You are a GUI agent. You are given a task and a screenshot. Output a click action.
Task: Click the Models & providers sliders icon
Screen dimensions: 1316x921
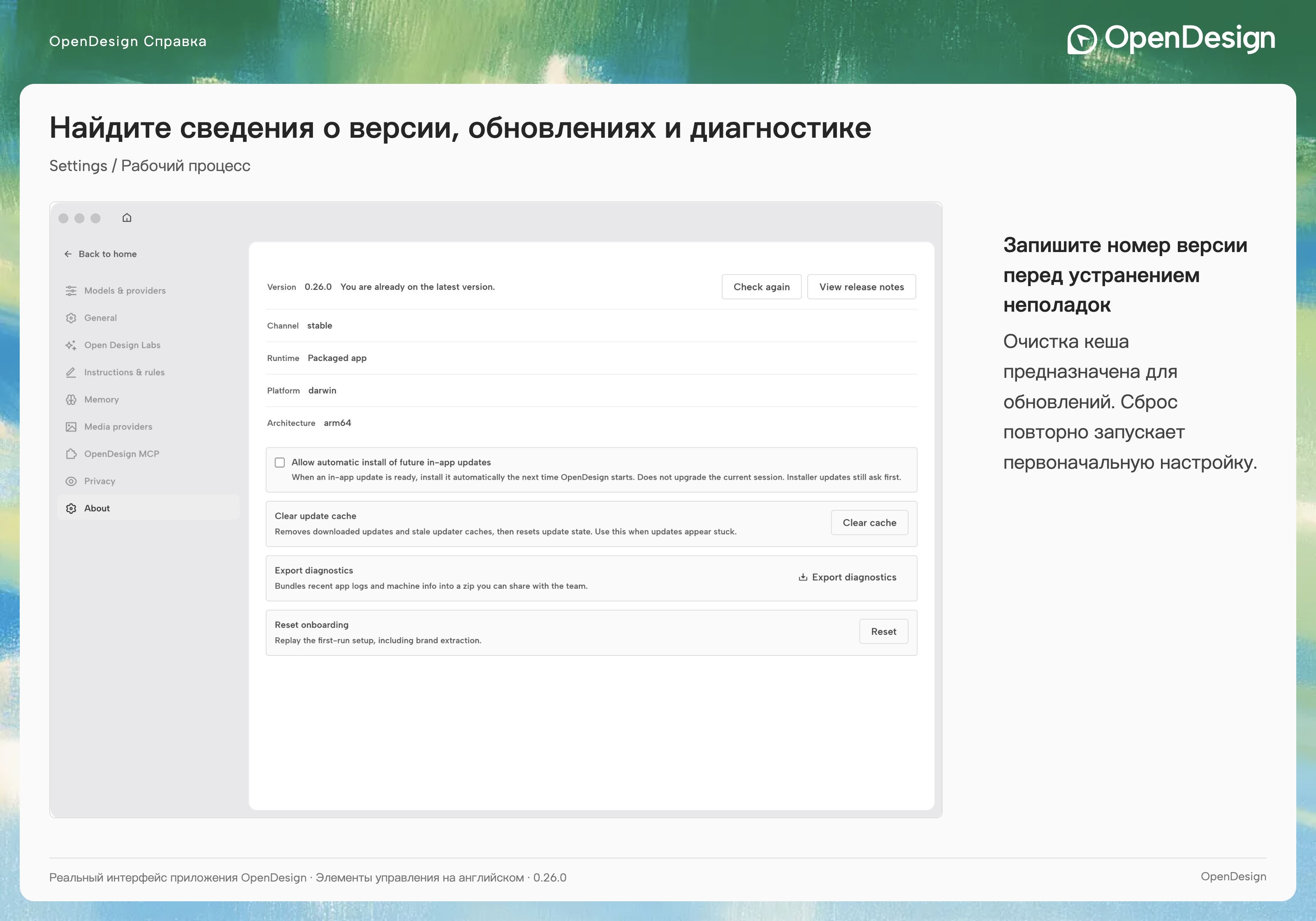point(71,291)
